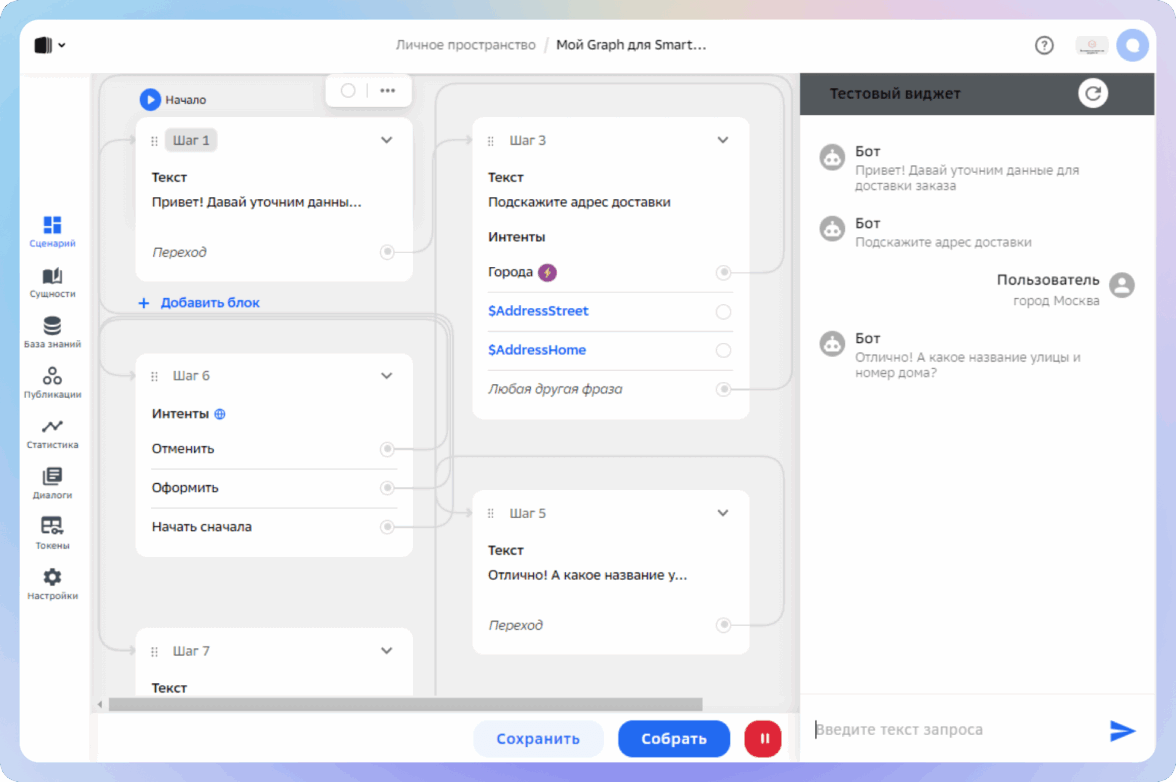
Task: Click the drag handle of Шаг 7
Action: coord(154,652)
